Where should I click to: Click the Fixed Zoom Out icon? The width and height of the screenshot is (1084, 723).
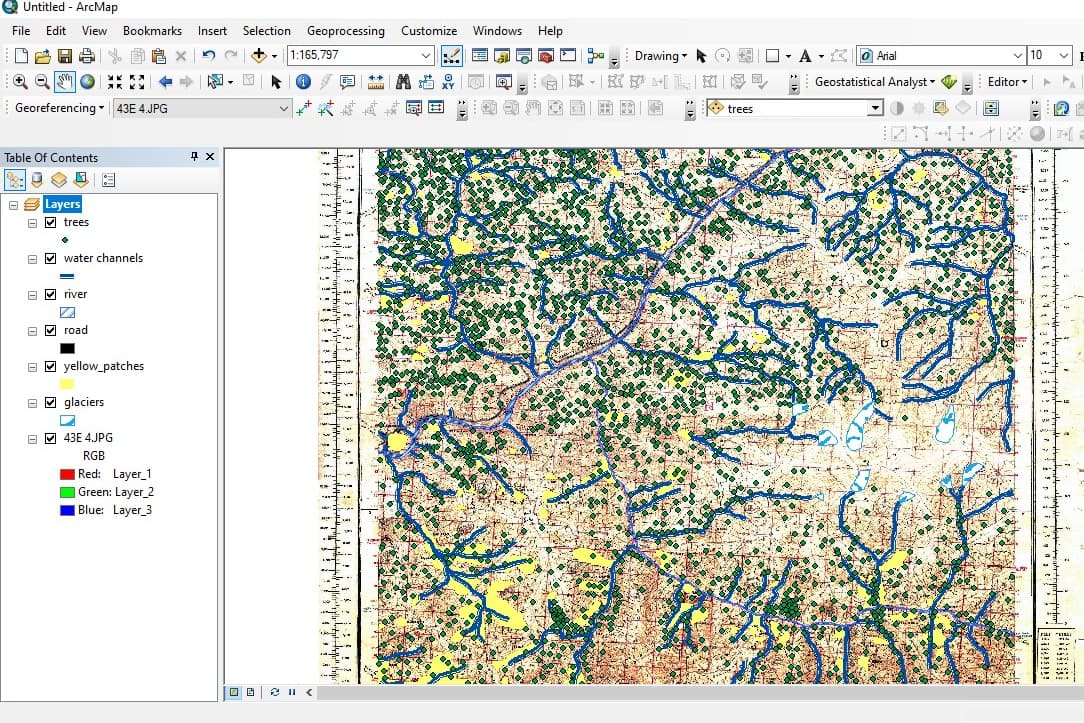(137, 82)
